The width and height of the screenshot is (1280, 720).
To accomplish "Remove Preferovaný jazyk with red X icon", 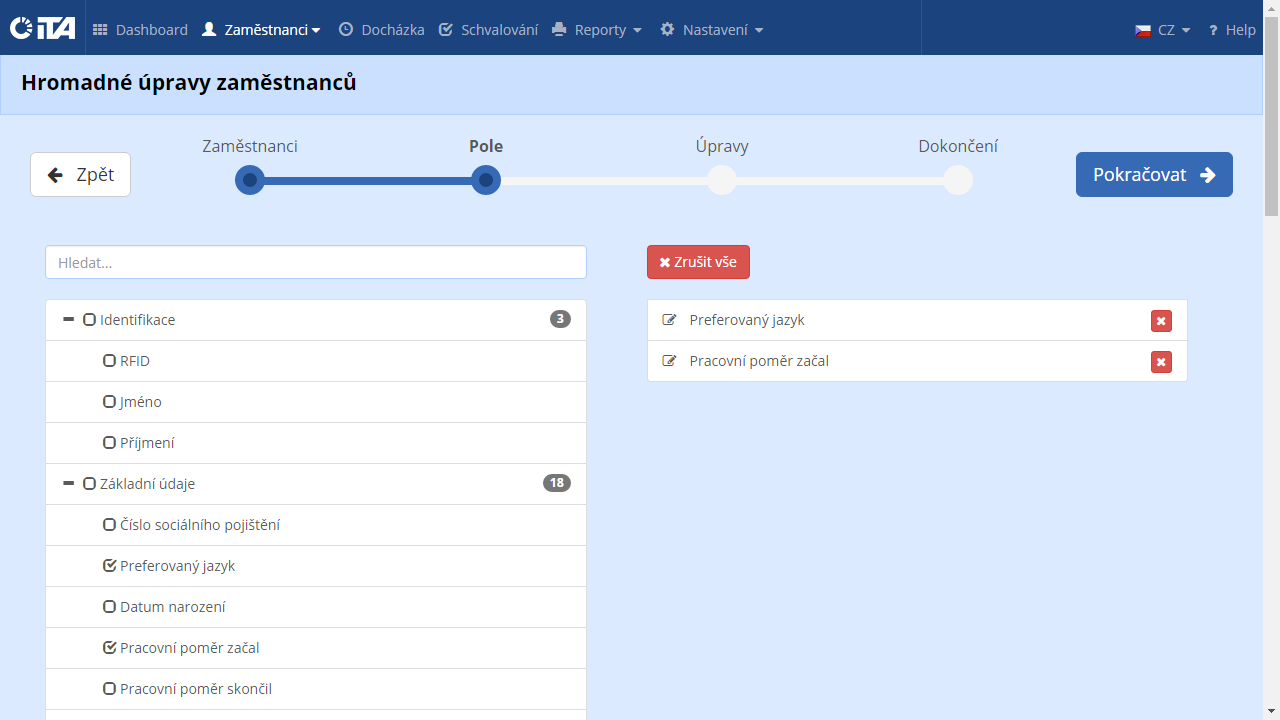I will 1161,321.
